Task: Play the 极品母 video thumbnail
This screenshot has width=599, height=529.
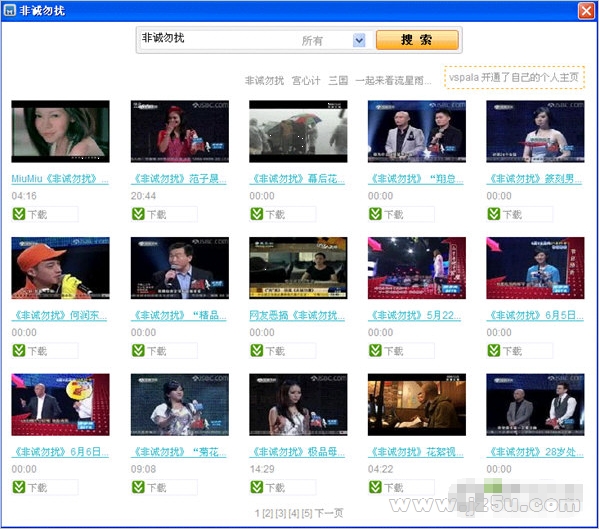Action: [x=298, y=405]
